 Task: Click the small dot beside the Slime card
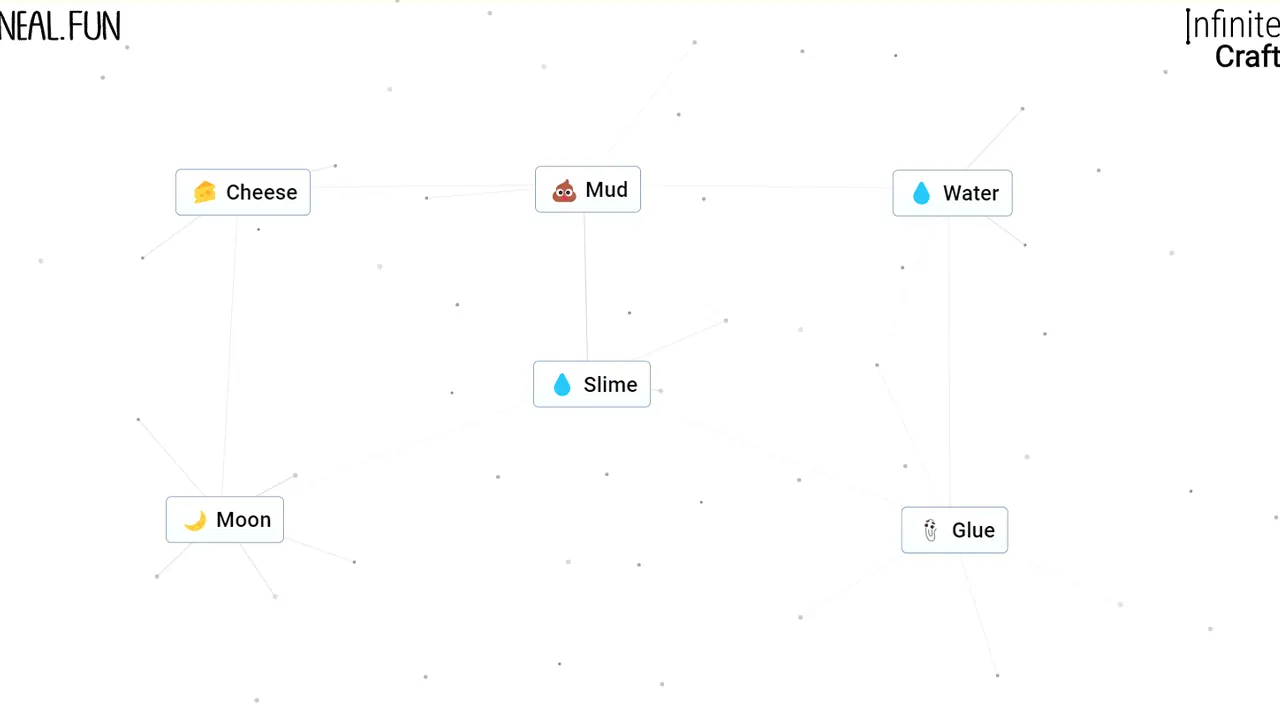[660, 390]
